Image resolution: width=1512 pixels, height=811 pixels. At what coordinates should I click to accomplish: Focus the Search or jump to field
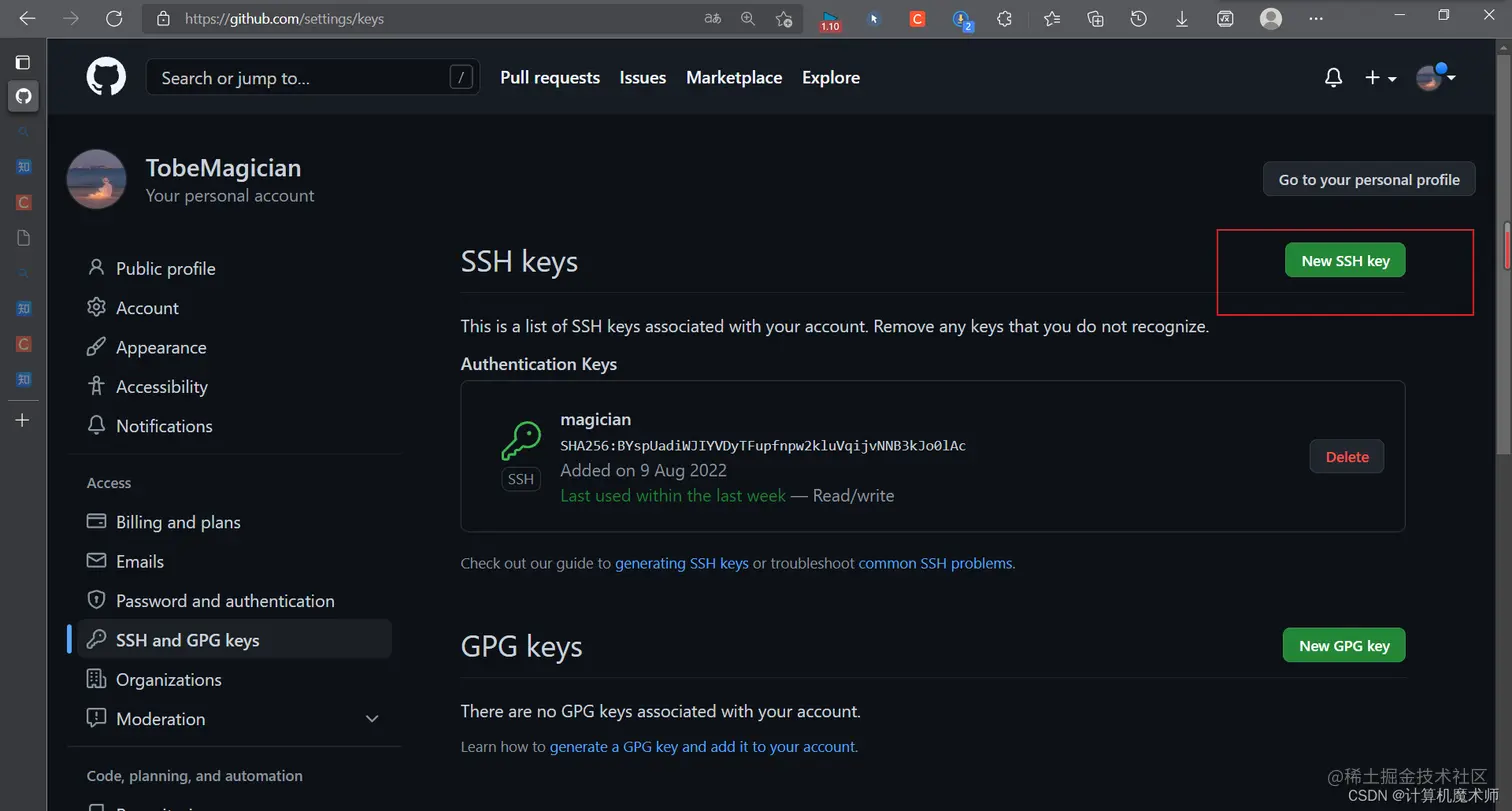tap(312, 77)
